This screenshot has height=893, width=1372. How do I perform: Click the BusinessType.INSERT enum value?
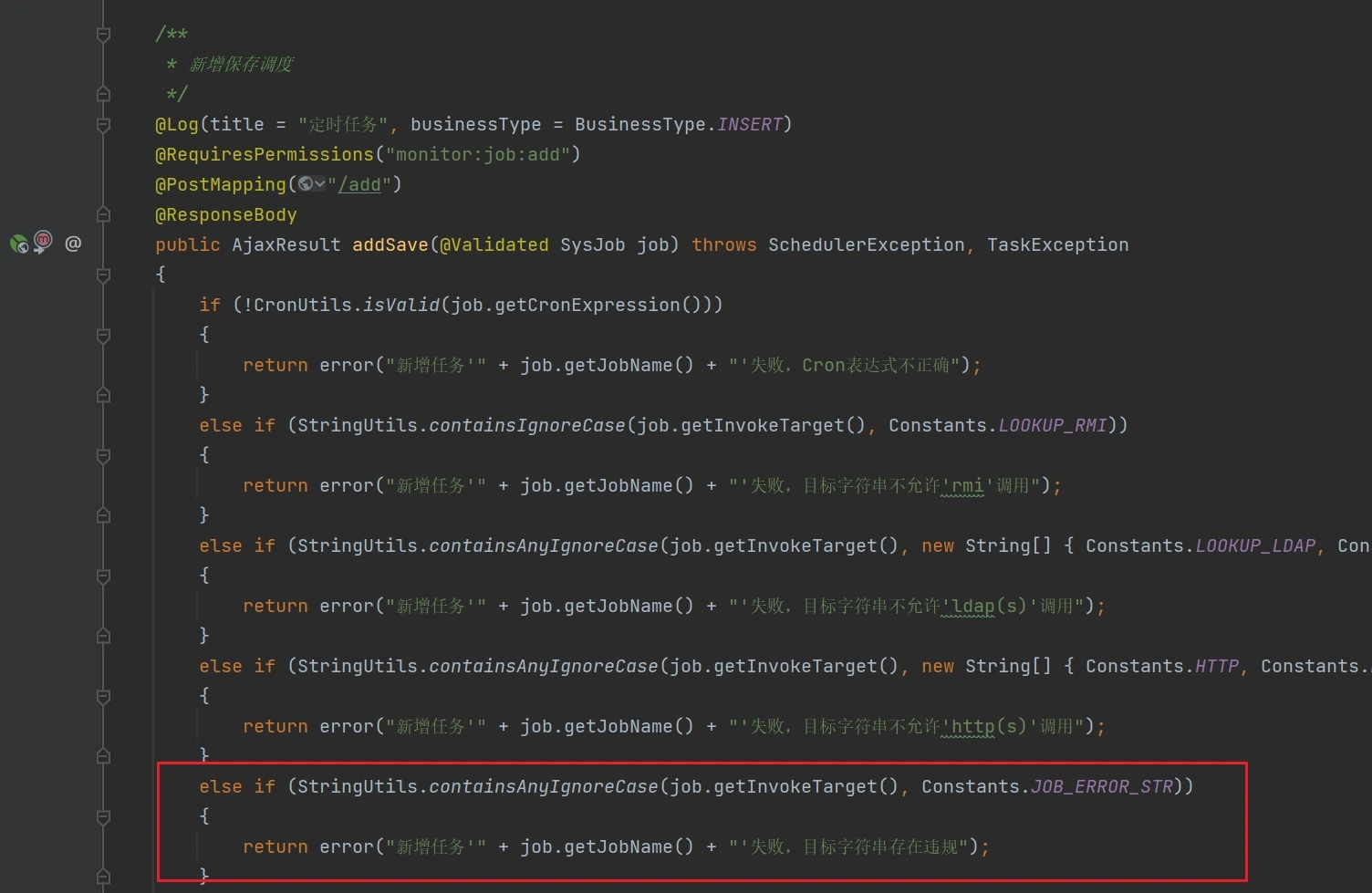coord(749,124)
